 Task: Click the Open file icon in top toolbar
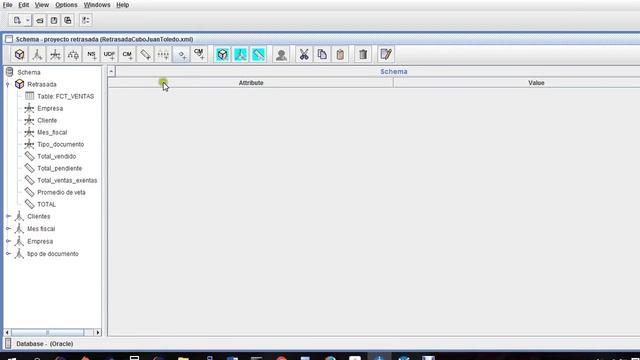(40, 20)
